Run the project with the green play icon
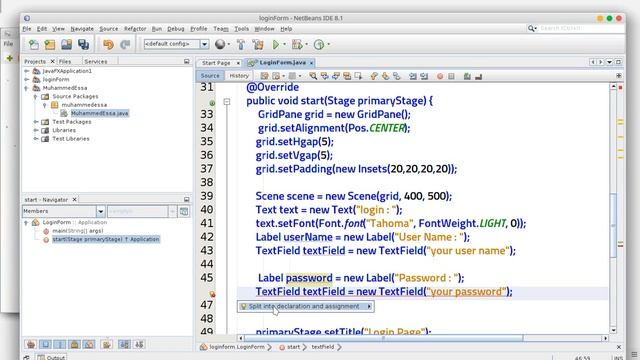The width and height of the screenshot is (640, 360). pos(276,44)
